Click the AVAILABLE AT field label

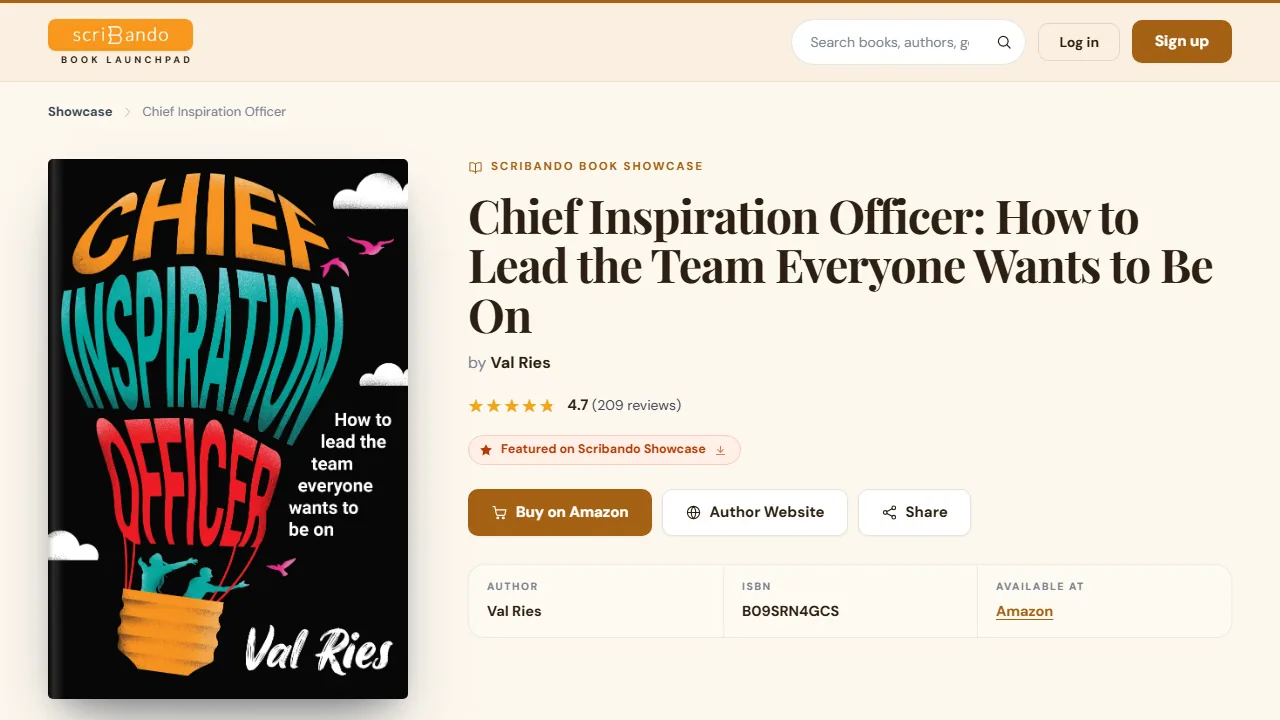[x=1040, y=587]
